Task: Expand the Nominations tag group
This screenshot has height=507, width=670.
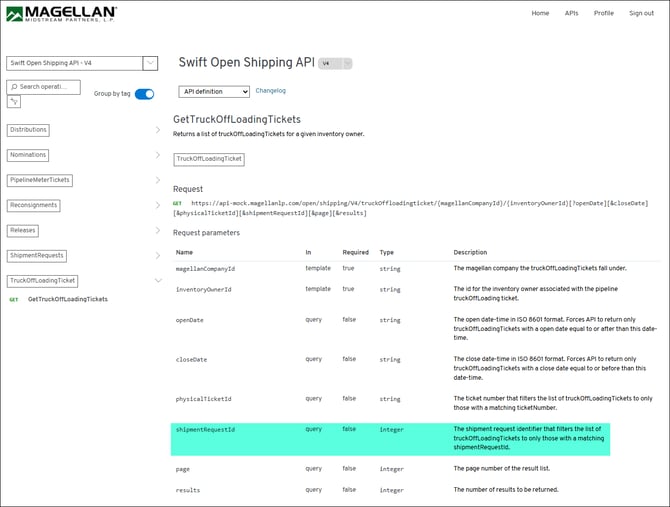Action: pos(158,155)
